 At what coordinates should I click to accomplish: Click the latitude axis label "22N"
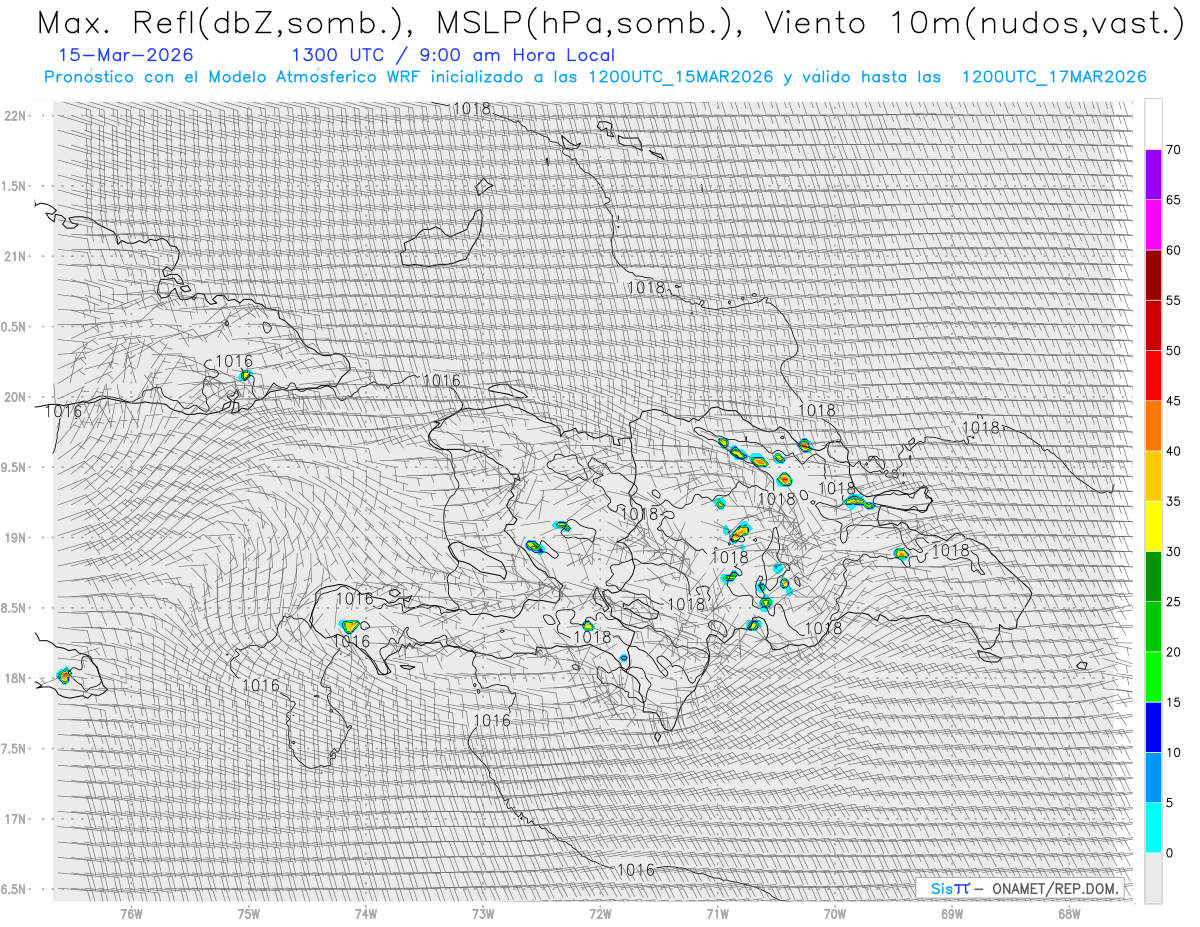pyautogui.click(x=17, y=115)
